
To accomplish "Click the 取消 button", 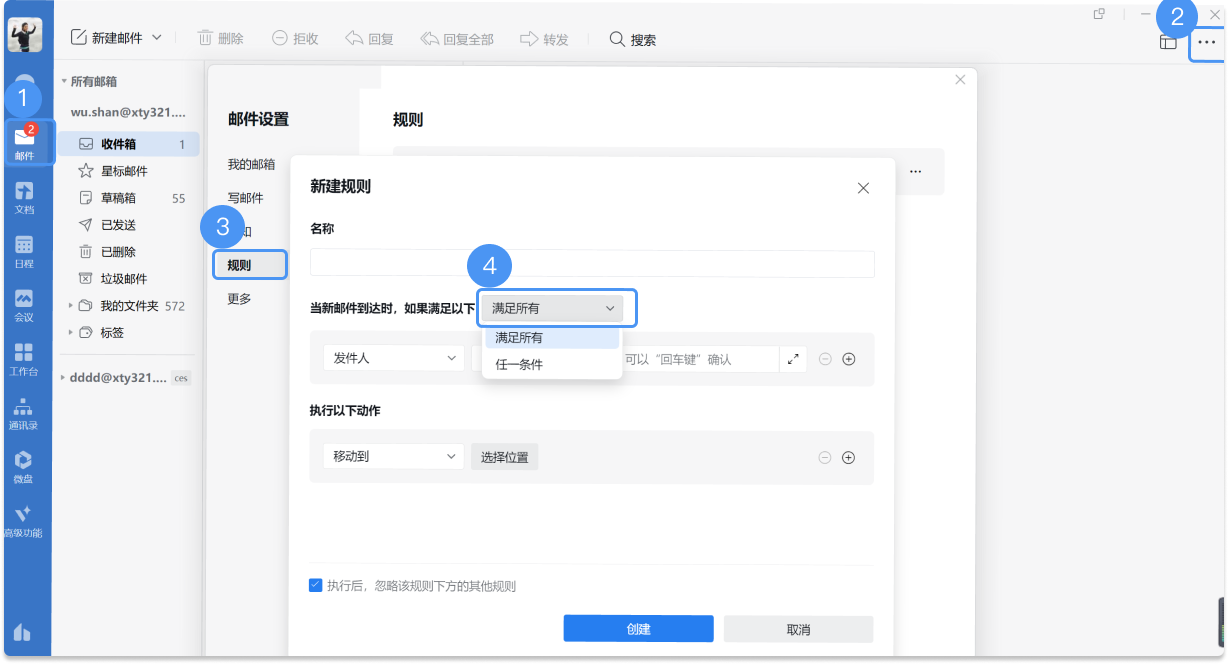I will coord(798,629).
